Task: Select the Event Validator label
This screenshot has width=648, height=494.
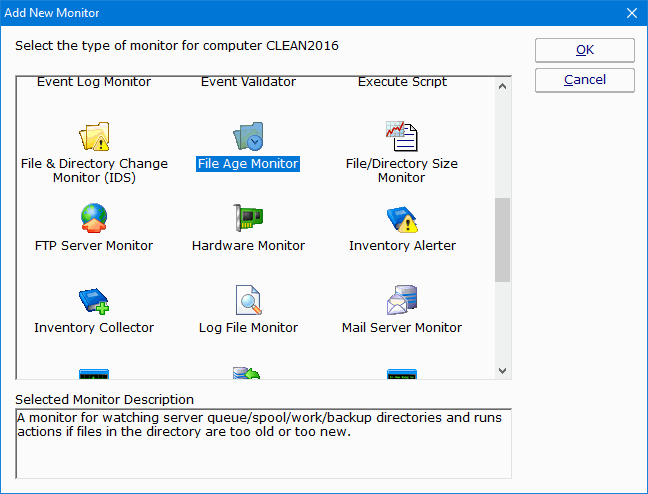Action: tap(248, 82)
